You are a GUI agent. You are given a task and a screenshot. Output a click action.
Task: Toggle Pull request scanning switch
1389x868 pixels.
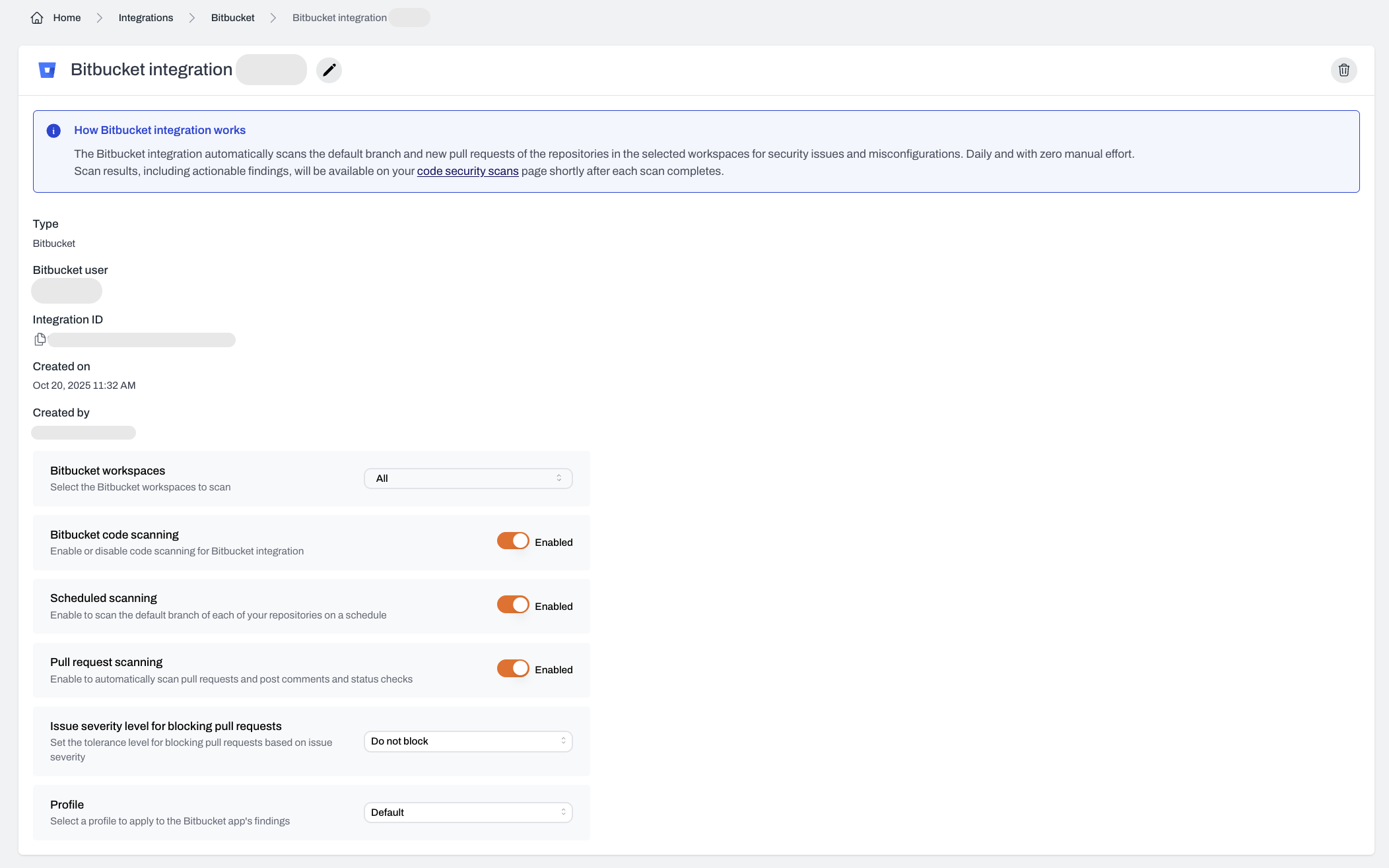coord(513,669)
